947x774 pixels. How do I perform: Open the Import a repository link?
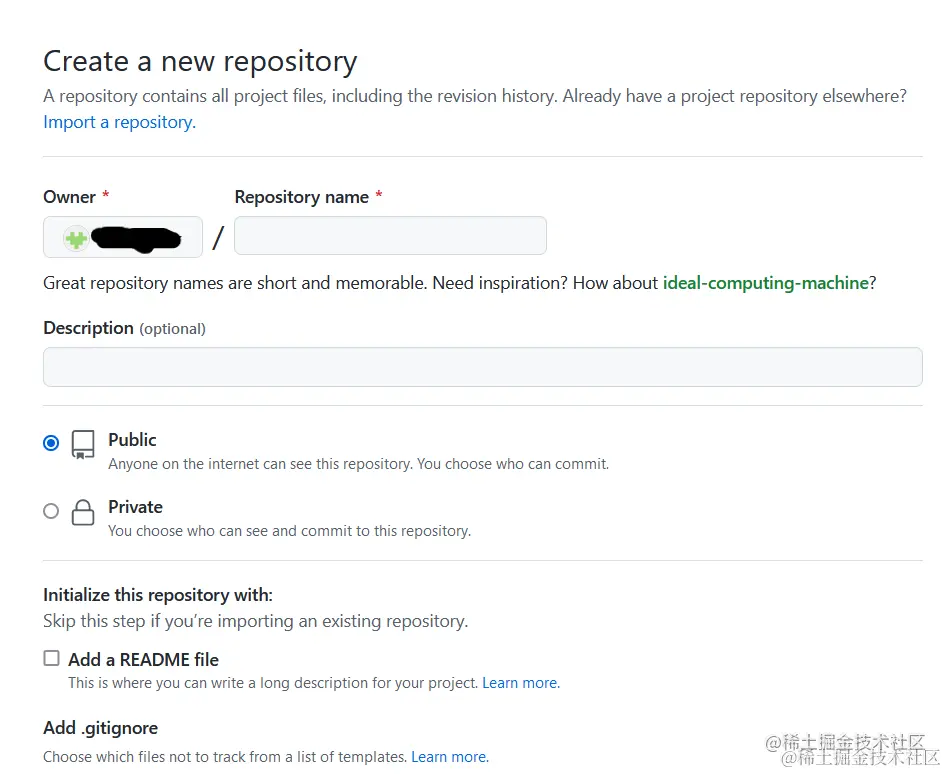[x=119, y=122]
